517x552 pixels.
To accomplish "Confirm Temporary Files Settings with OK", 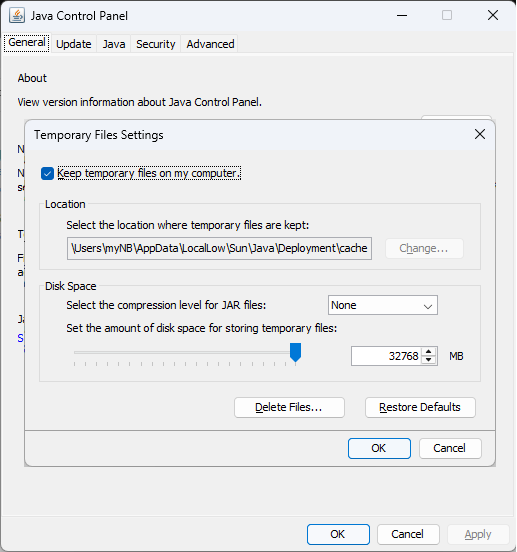I will click(379, 448).
